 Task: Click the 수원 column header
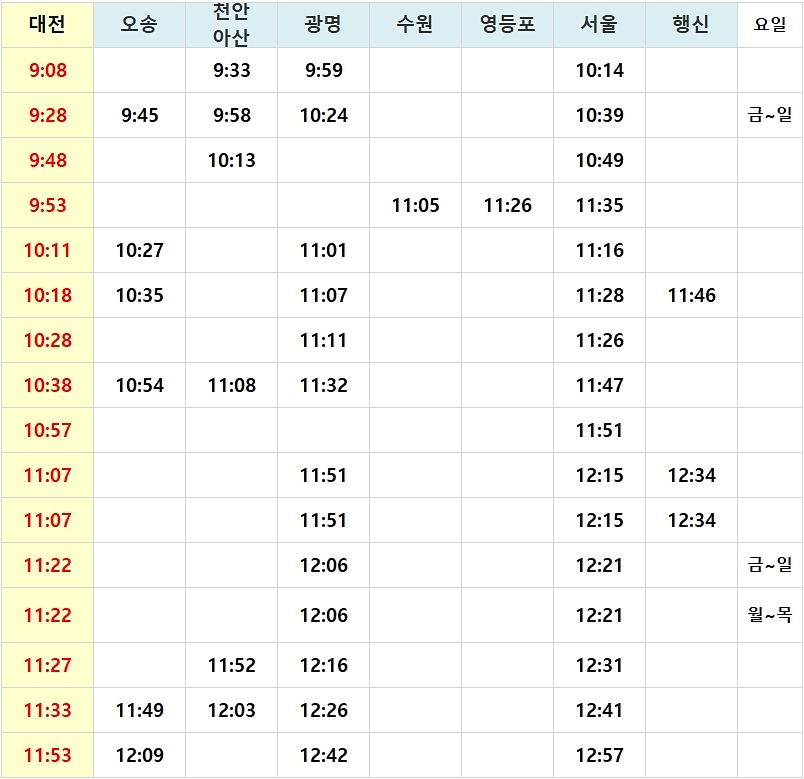pyautogui.click(x=415, y=24)
